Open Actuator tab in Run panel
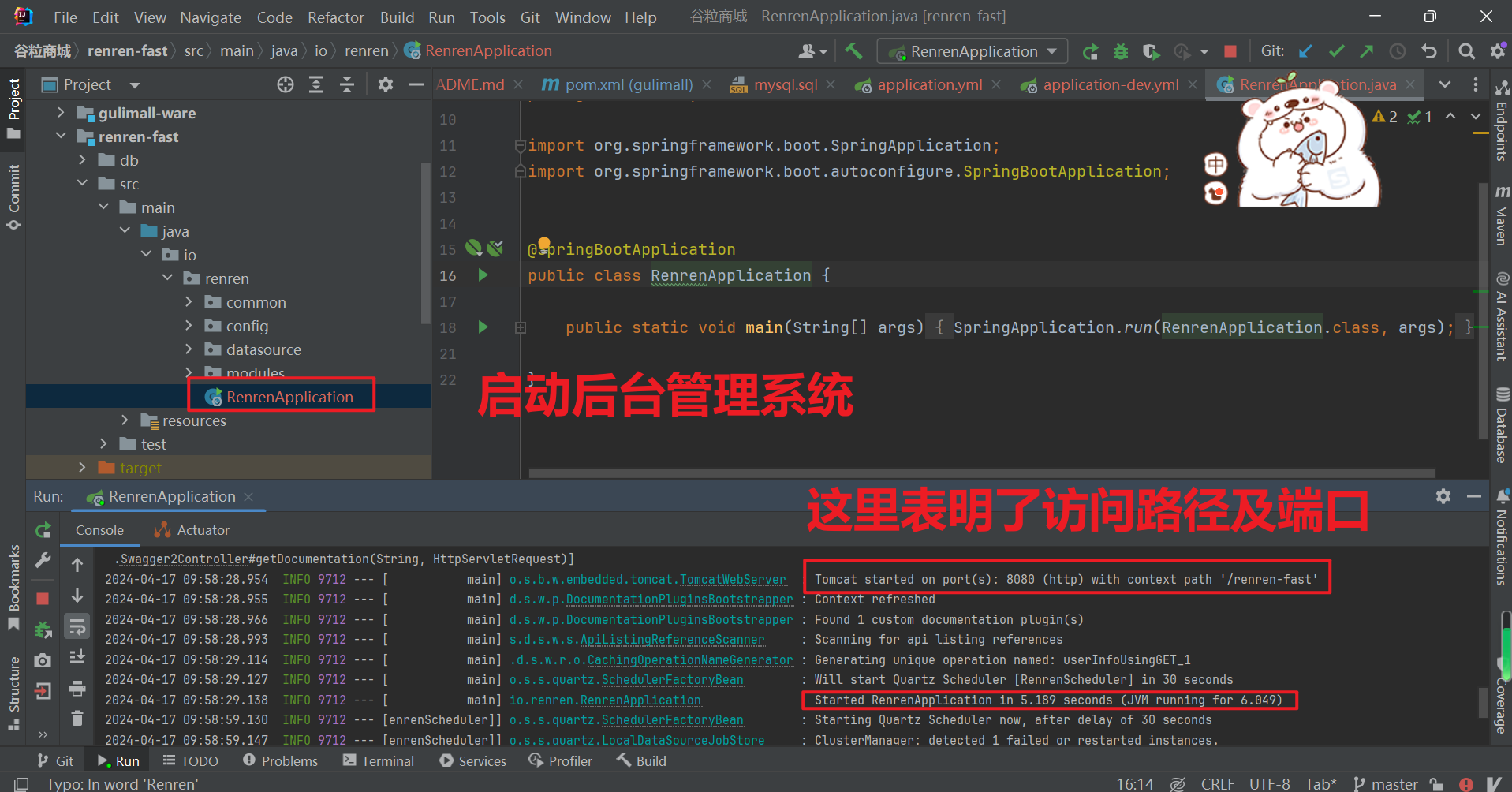This screenshot has height=792, width=1512. click(x=192, y=530)
